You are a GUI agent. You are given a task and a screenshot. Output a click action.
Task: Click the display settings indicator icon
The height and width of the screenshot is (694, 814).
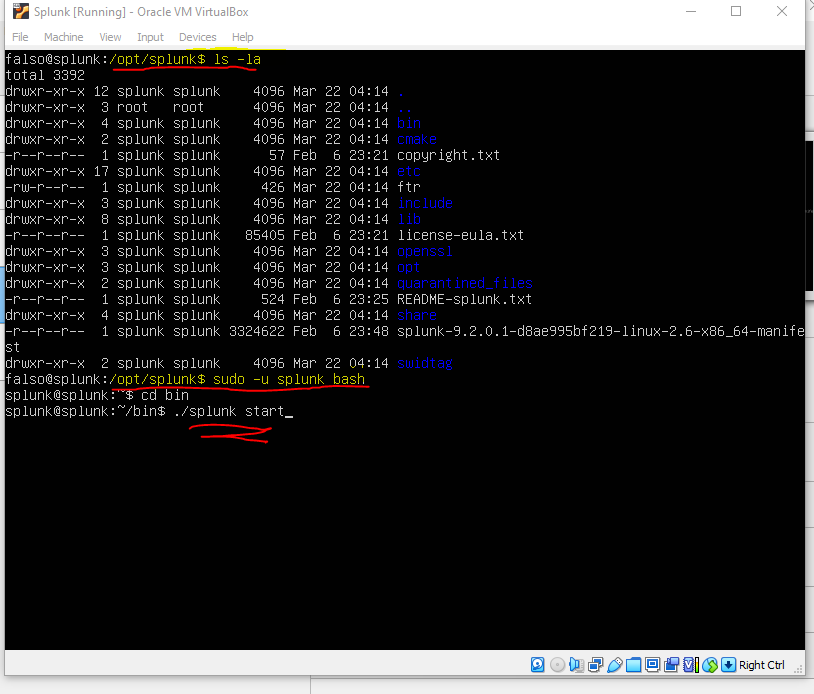pos(653,665)
